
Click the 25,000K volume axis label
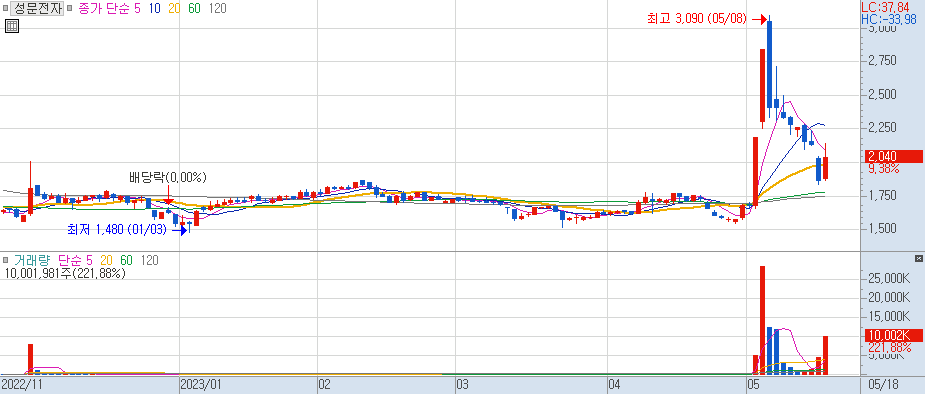coord(890,278)
